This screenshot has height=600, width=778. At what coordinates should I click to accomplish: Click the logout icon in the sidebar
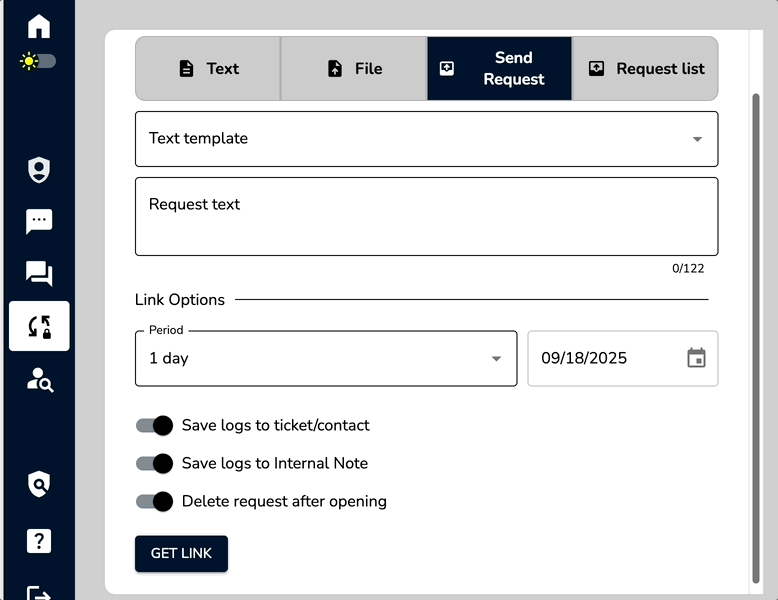coord(39,593)
